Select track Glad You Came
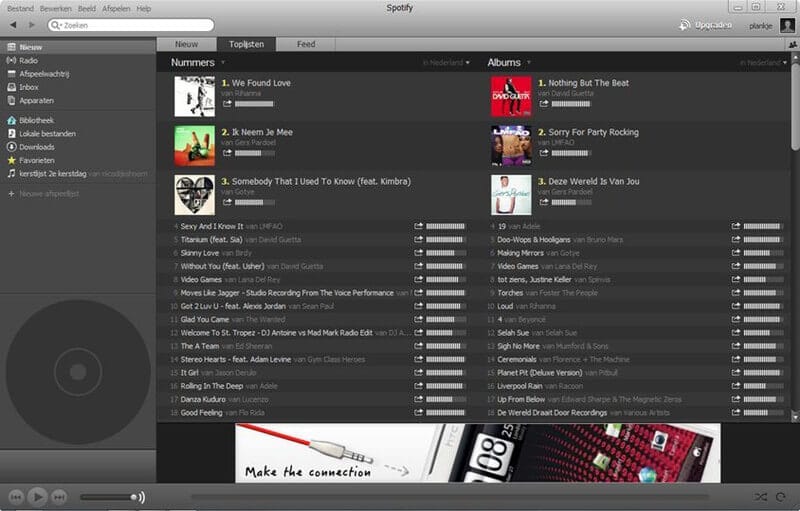 click(205, 319)
